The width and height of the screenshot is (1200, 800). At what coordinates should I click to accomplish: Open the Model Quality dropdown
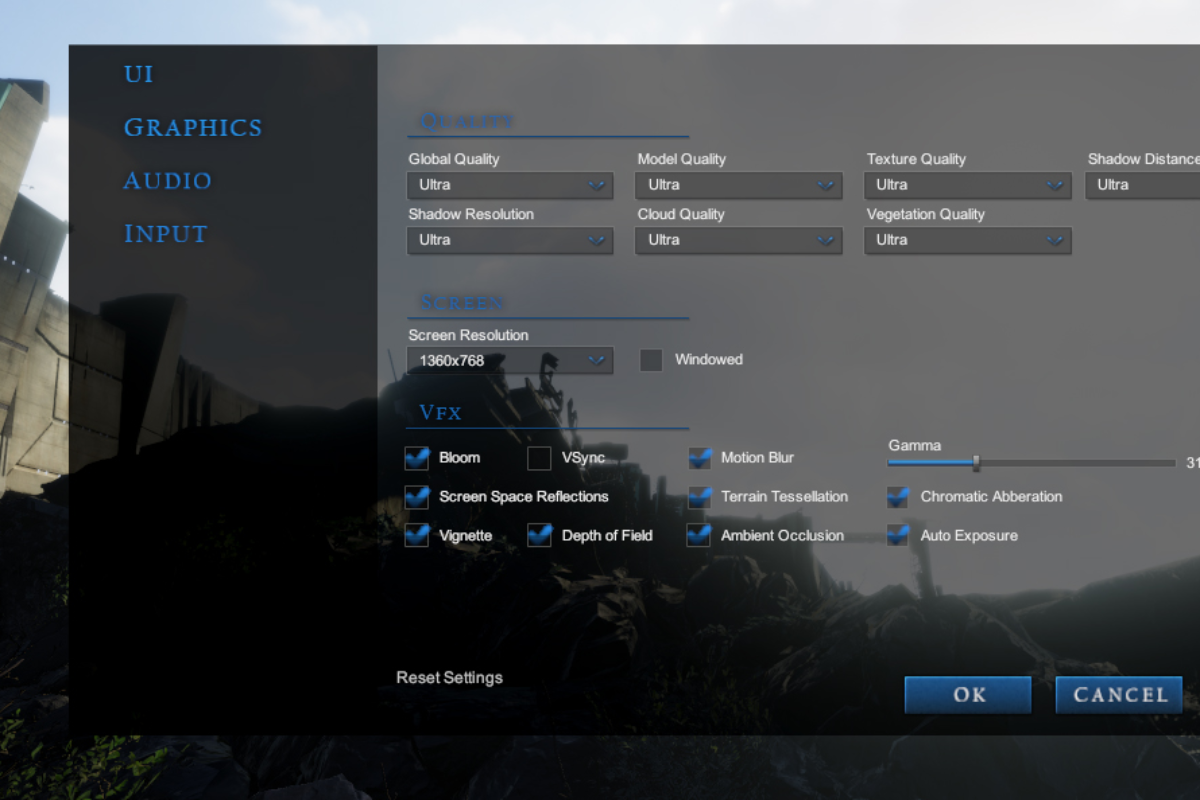pos(738,185)
